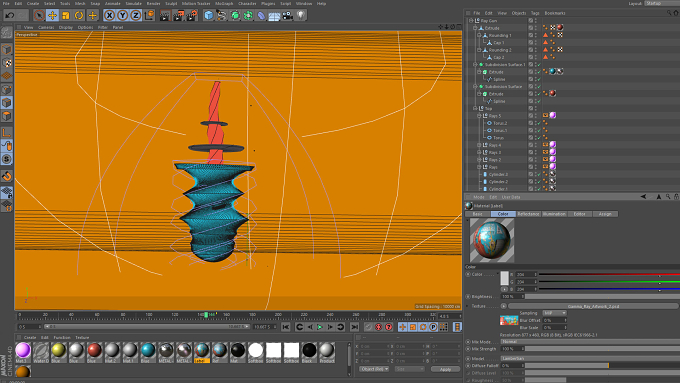680x383 pixels.
Task: Select the Black material sphere
Action: click(309, 350)
